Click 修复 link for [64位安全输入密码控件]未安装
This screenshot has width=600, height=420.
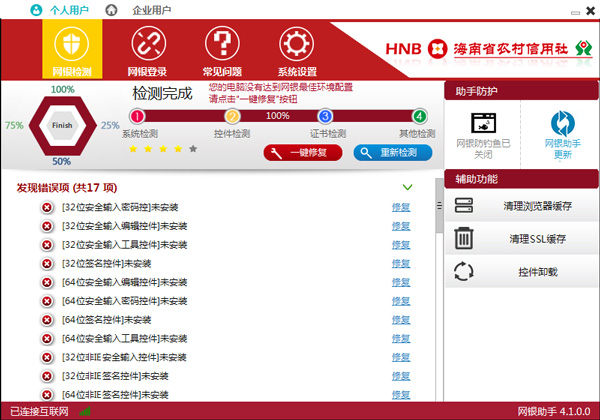pos(401,301)
